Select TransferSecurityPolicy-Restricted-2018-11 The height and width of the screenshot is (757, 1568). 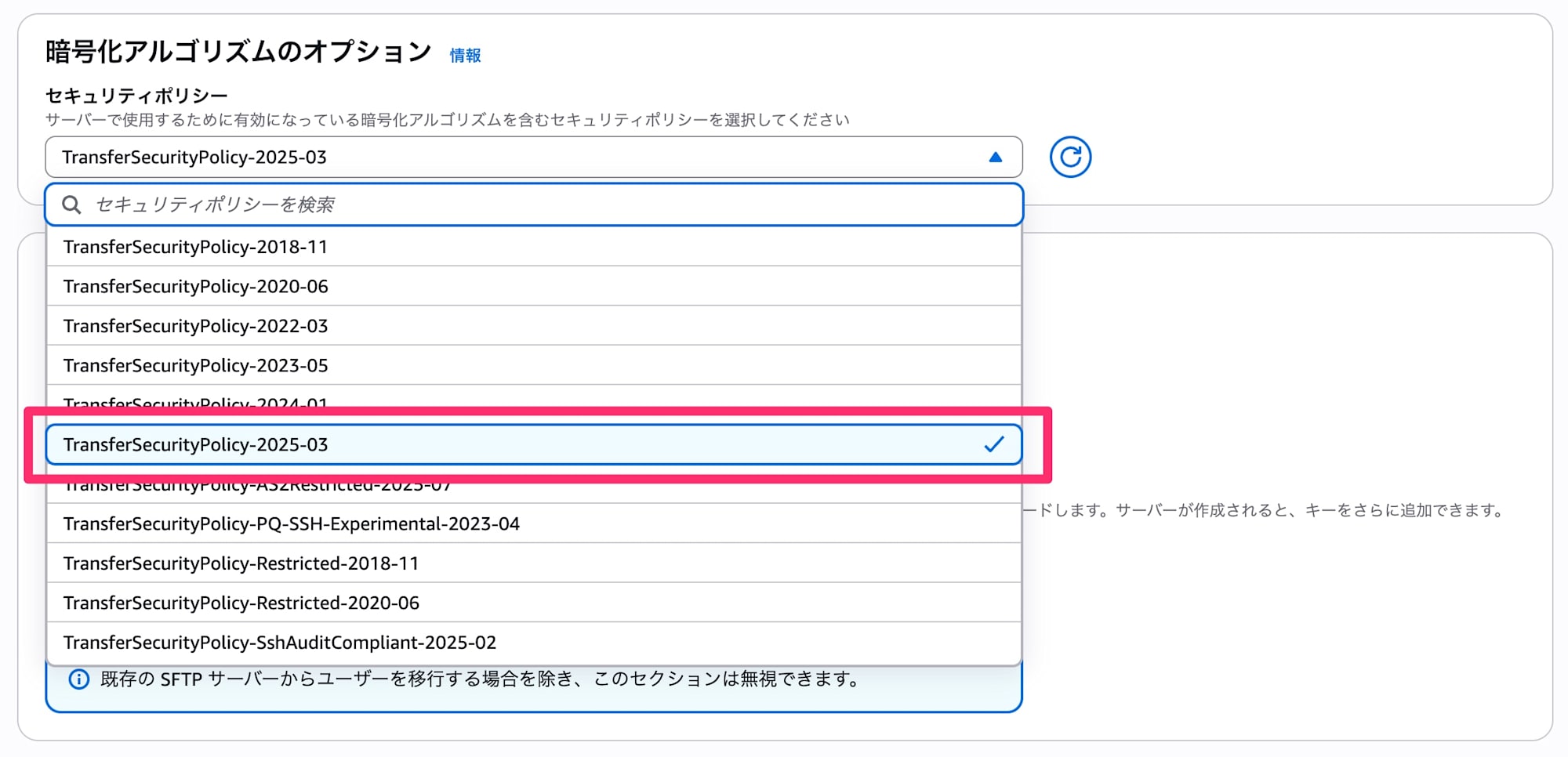pyautogui.click(x=534, y=563)
